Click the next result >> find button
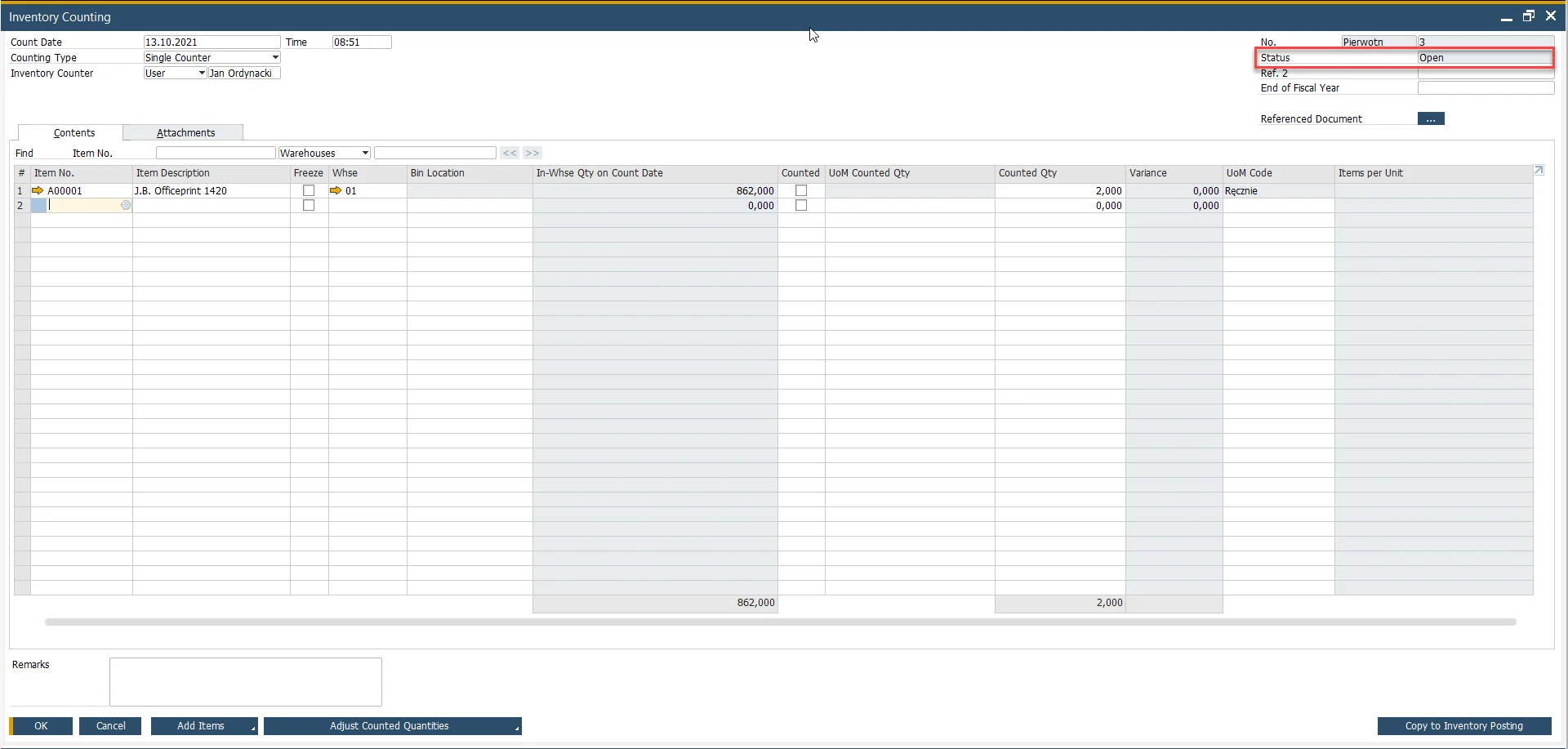The width and height of the screenshot is (1568, 749). [x=532, y=154]
